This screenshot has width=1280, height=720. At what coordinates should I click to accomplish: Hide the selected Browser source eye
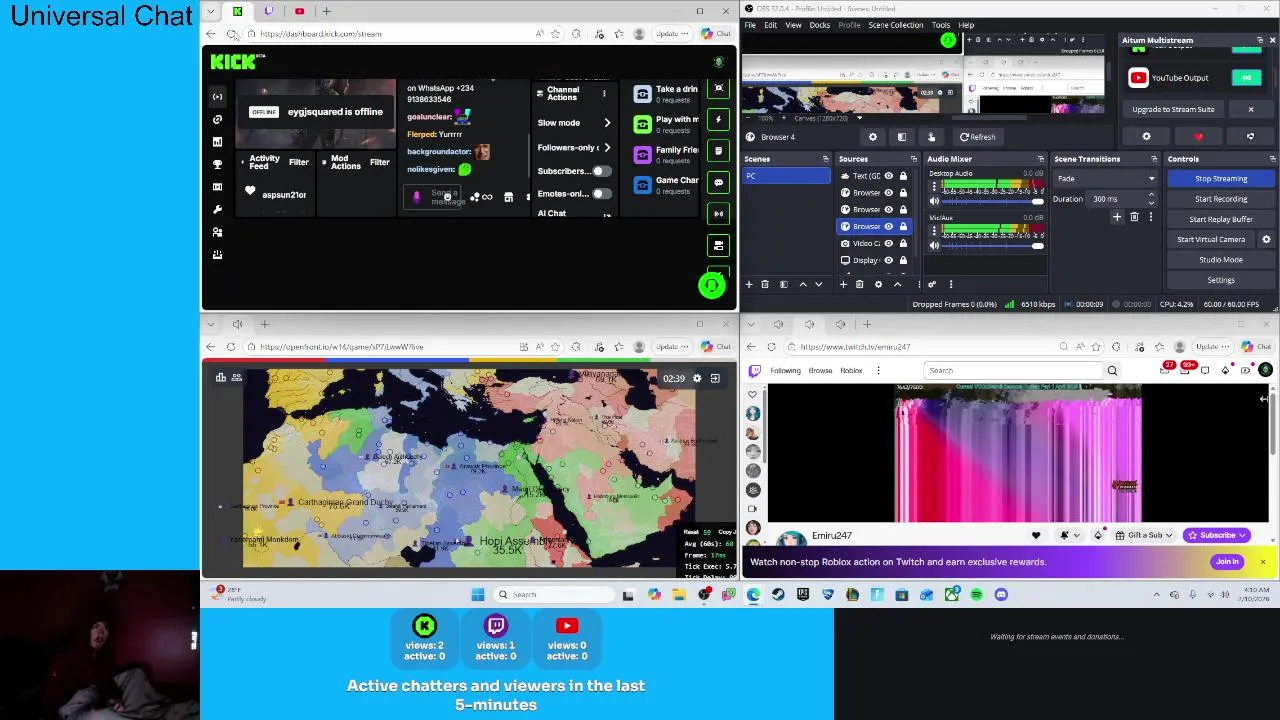click(888, 226)
